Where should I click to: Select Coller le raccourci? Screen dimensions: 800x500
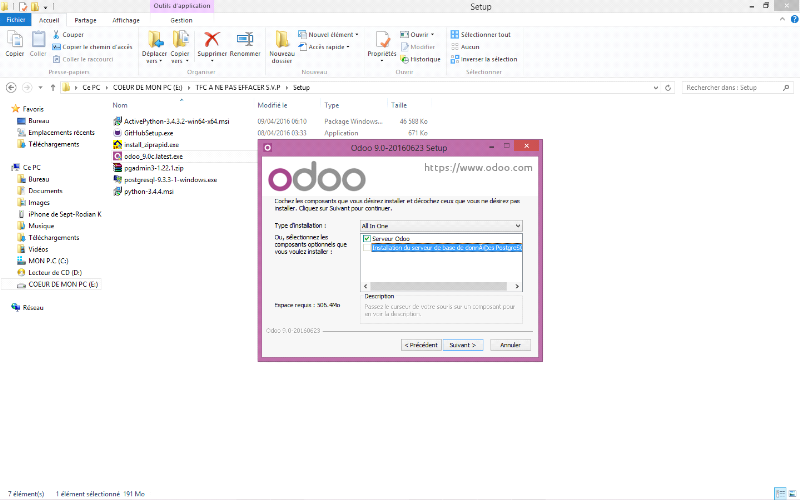point(83,59)
